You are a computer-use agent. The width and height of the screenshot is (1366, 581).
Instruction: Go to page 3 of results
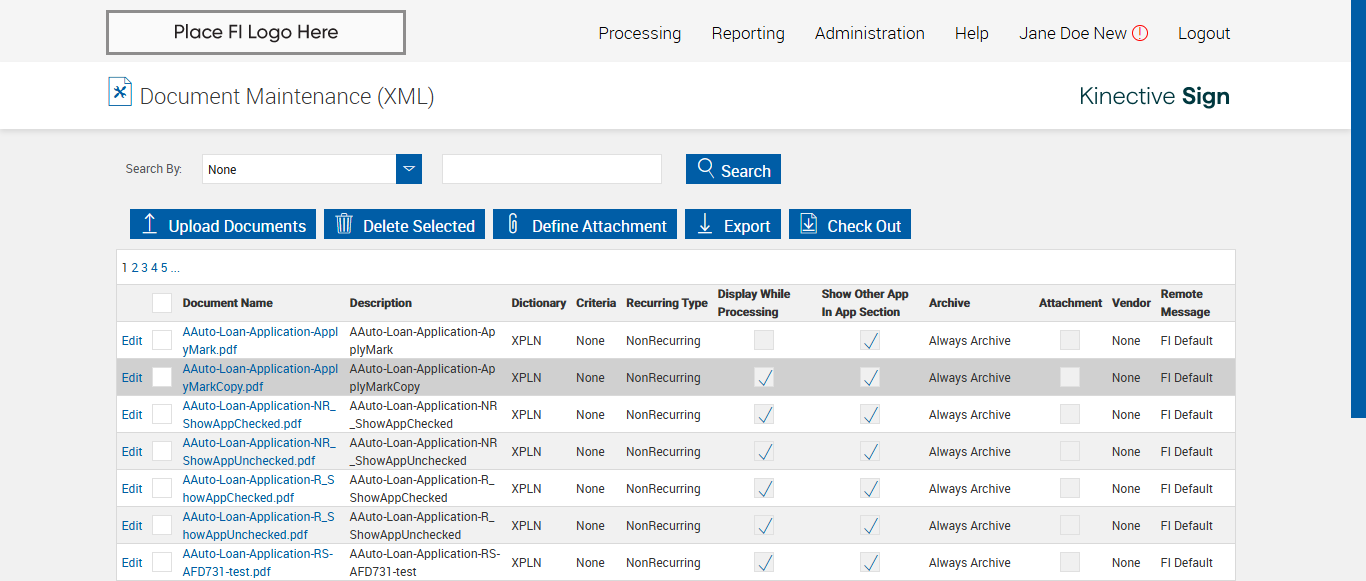pos(144,268)
